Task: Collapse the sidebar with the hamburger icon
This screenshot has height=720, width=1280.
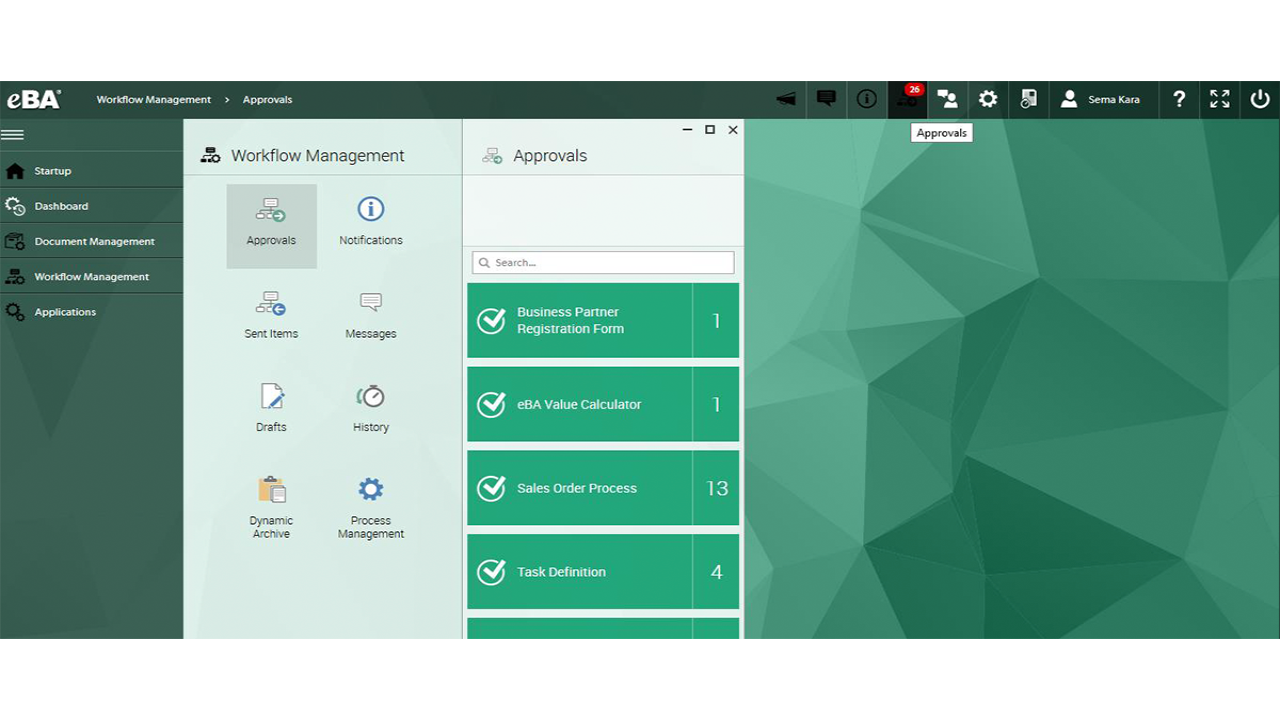Action: 12,134
